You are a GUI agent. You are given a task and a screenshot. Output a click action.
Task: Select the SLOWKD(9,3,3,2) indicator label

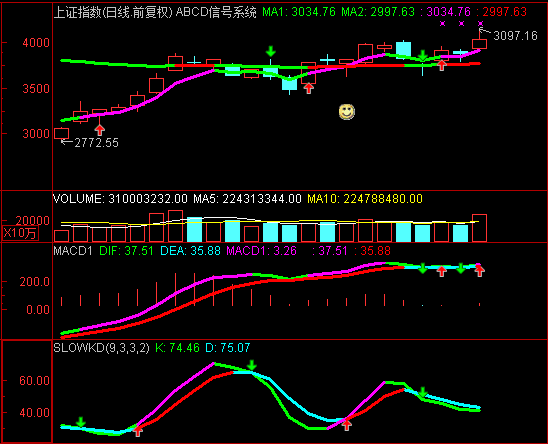101,348
